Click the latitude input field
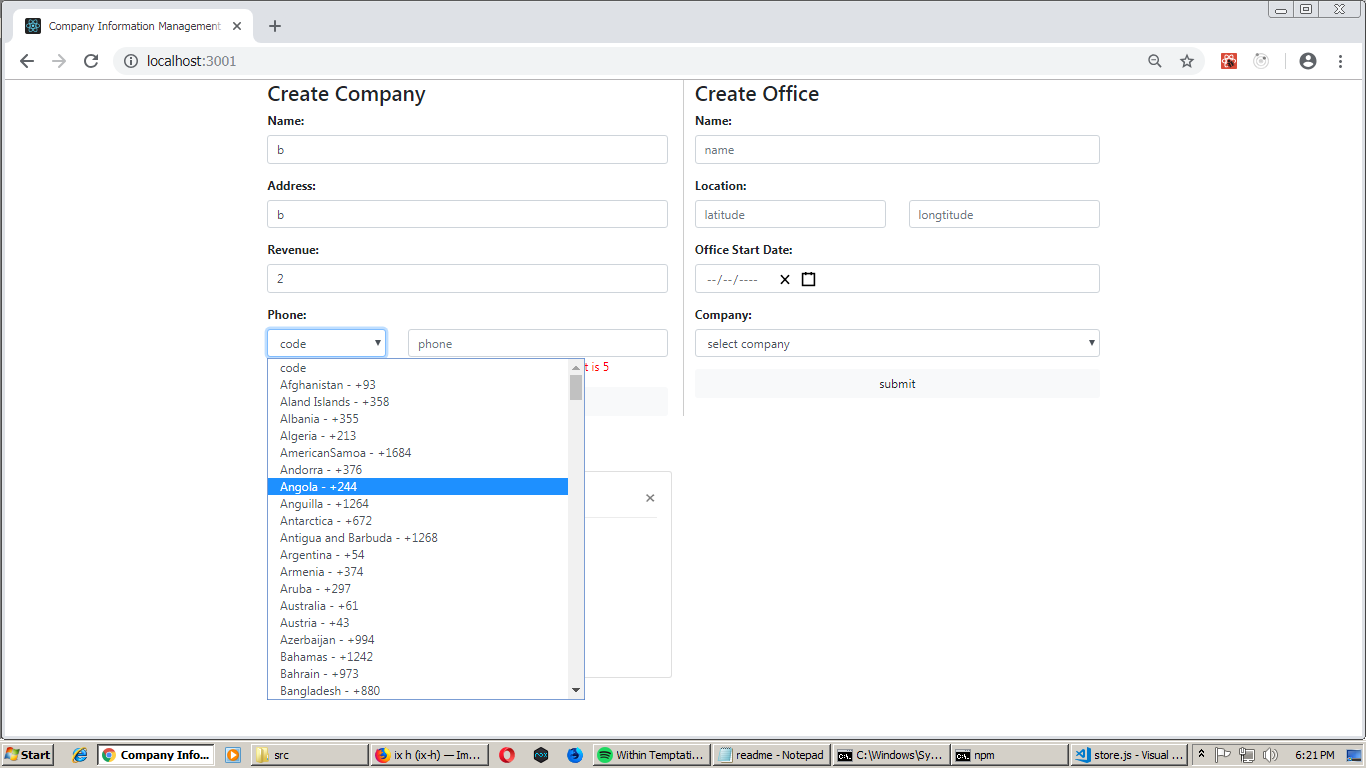This screenshot has width=1366, height=768. [x=790, y=214]
